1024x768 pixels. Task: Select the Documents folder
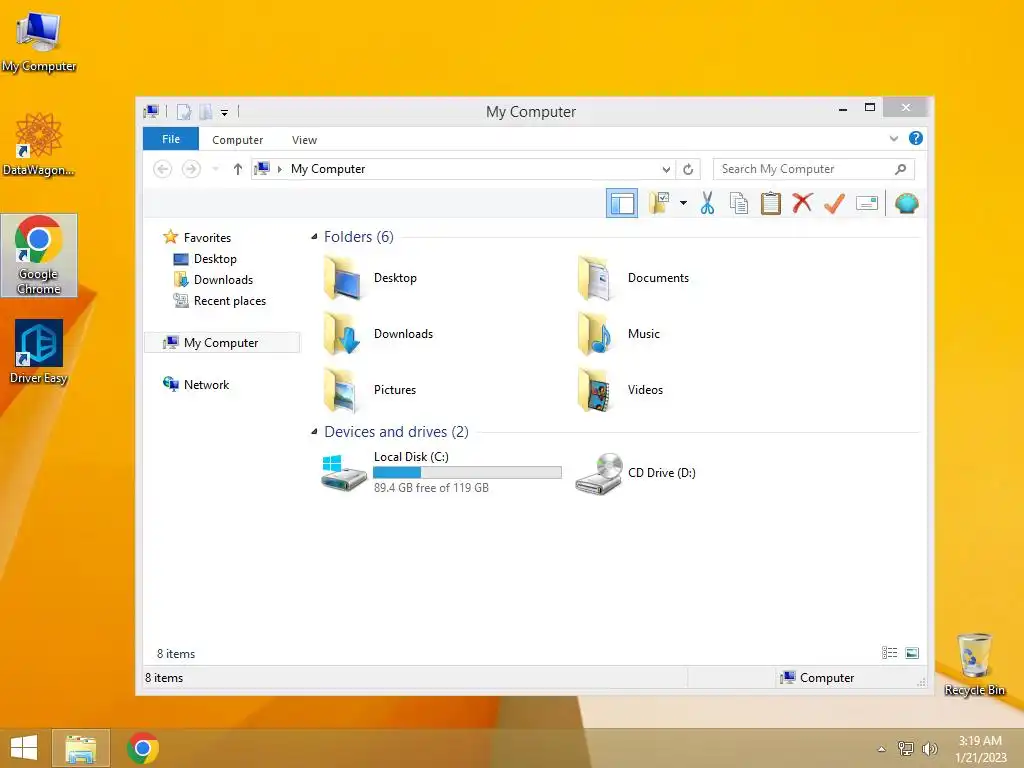[634, 278]
